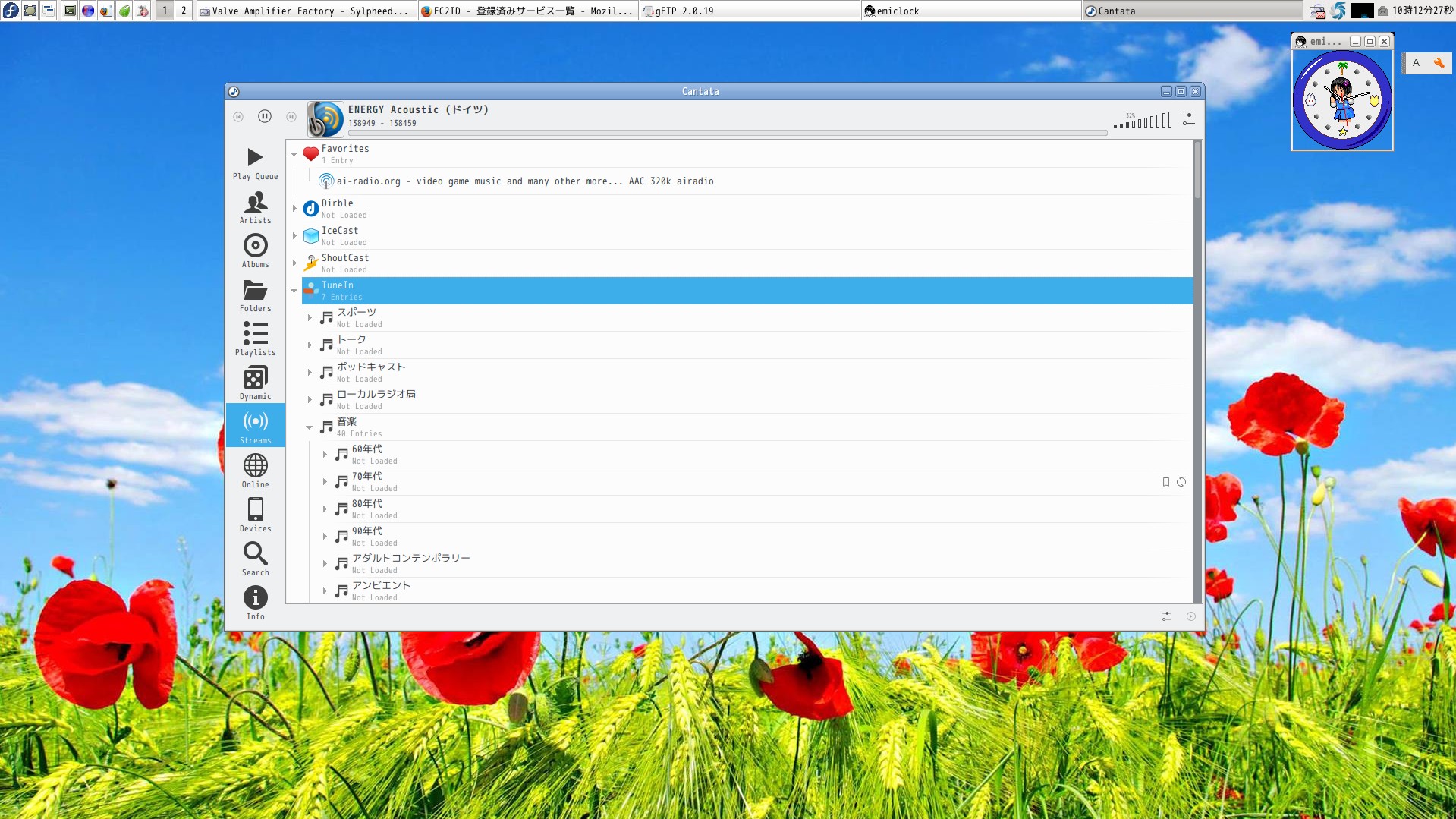The height and width of the screenshot is (819, 1456).
Task: Open the Devices view
Action: 255,515
